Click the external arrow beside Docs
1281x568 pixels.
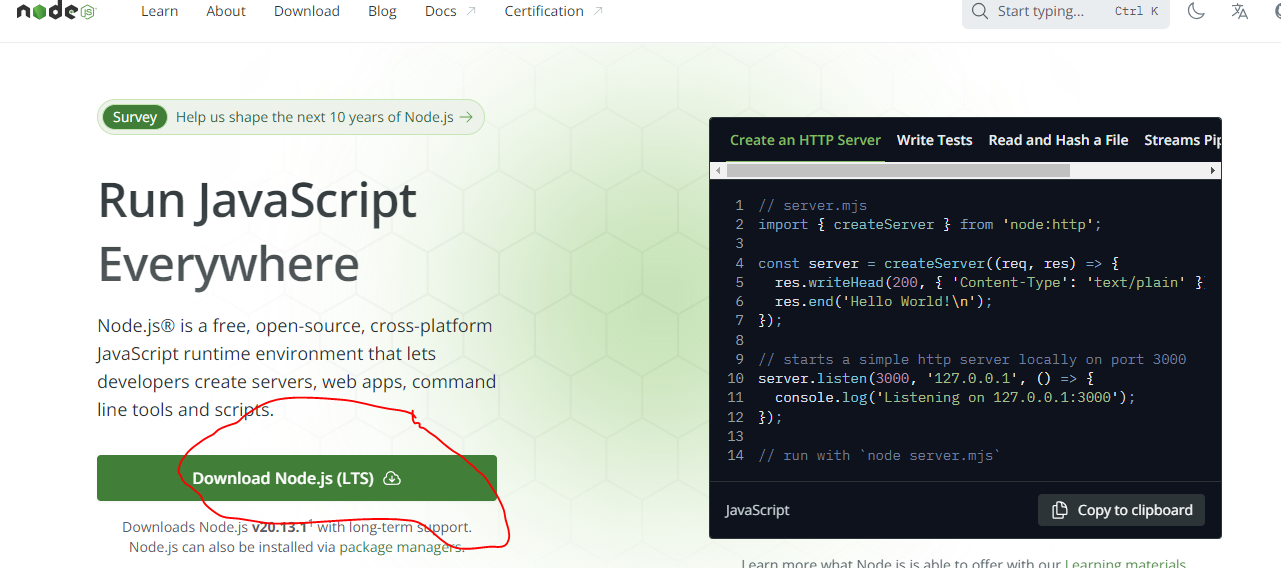(x=470, y=11)
